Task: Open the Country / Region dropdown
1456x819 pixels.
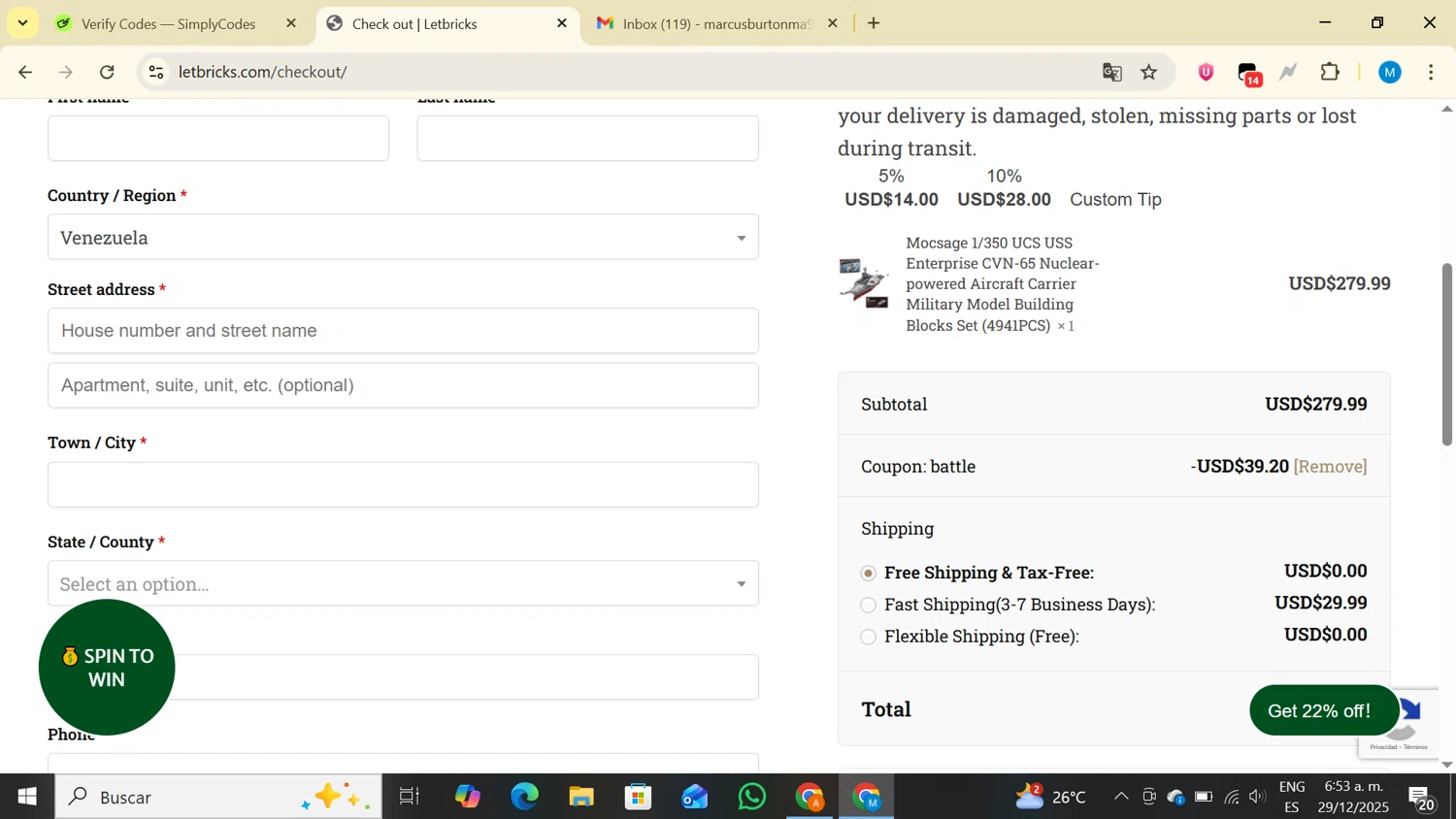Action: pyautogui.click(x=403, y=237)
